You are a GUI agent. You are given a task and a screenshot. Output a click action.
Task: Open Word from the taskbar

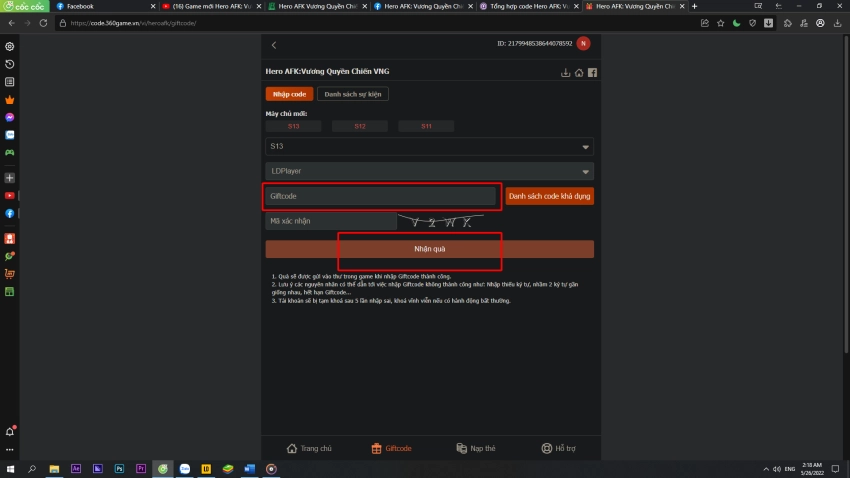pyautogui.click(x=249, y=469)
